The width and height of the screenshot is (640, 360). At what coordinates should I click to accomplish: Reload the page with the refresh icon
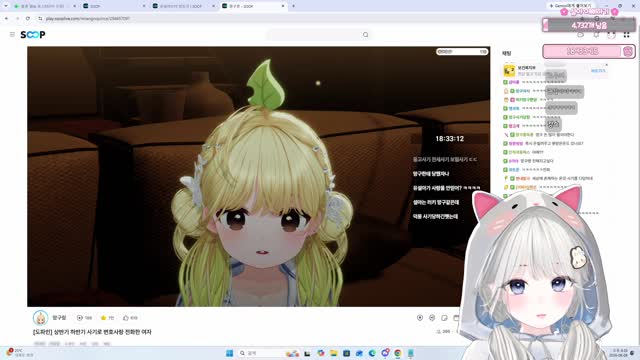[28, 18]
